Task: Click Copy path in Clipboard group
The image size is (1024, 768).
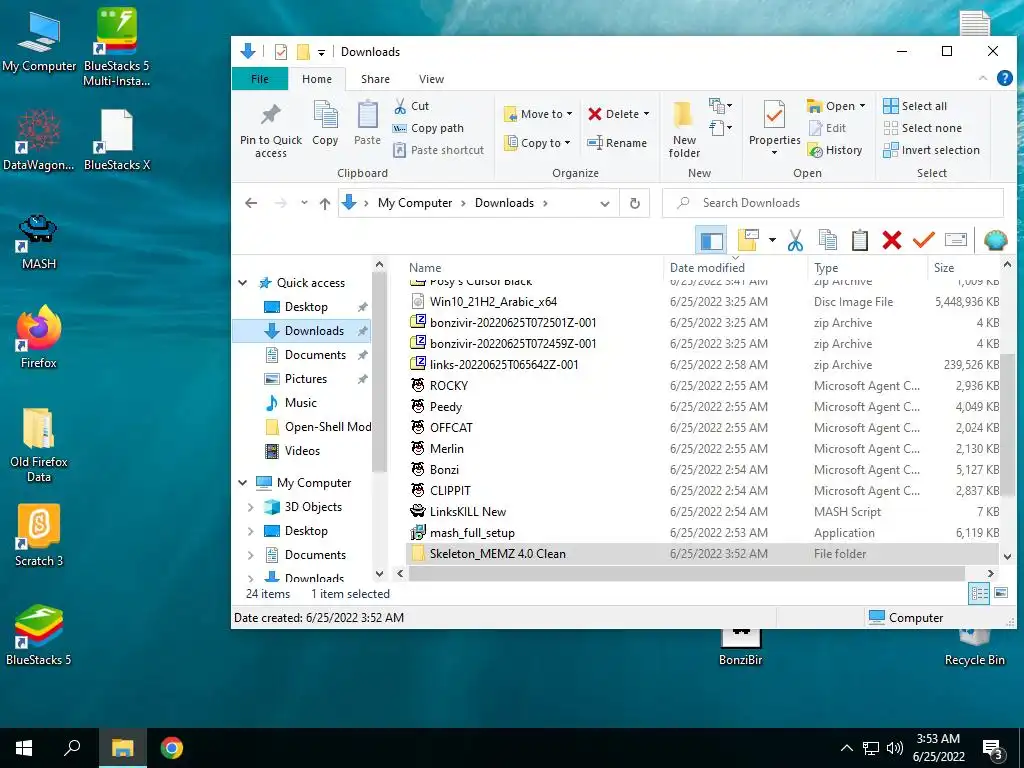Action: point(428,128)
